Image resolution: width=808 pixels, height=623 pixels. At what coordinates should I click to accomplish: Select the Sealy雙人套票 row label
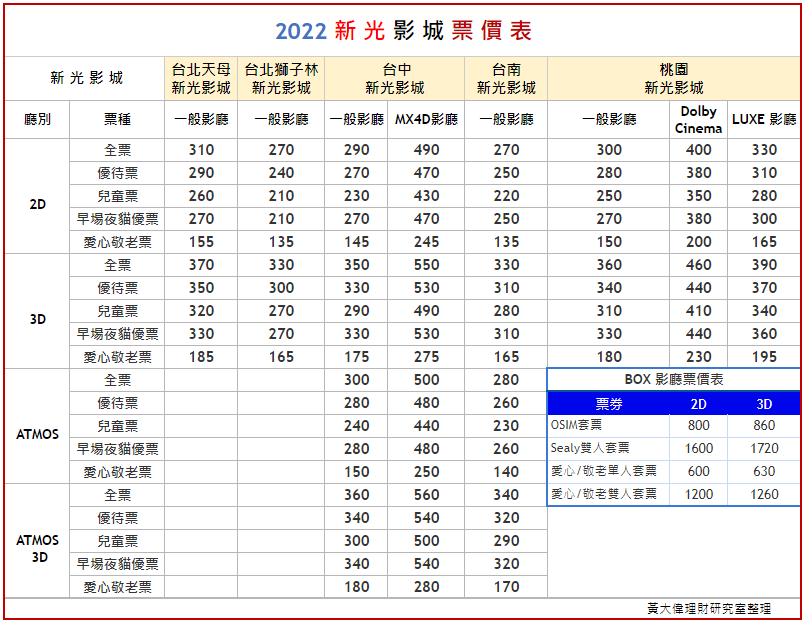tap(590, 448)
